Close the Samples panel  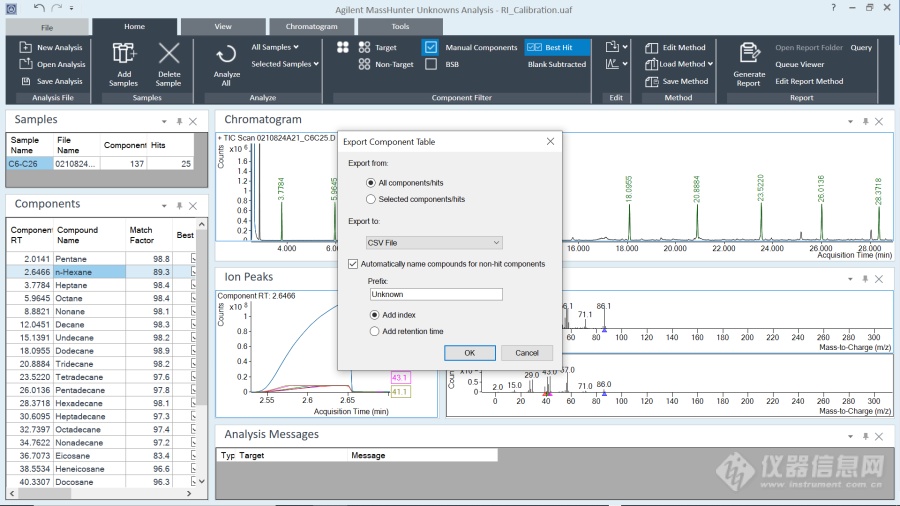click(193, 122)
